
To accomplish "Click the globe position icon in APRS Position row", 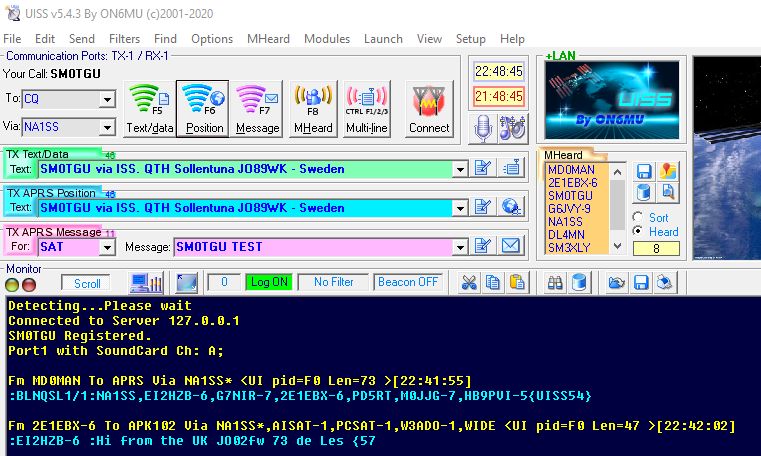I will tap(511, 207).
